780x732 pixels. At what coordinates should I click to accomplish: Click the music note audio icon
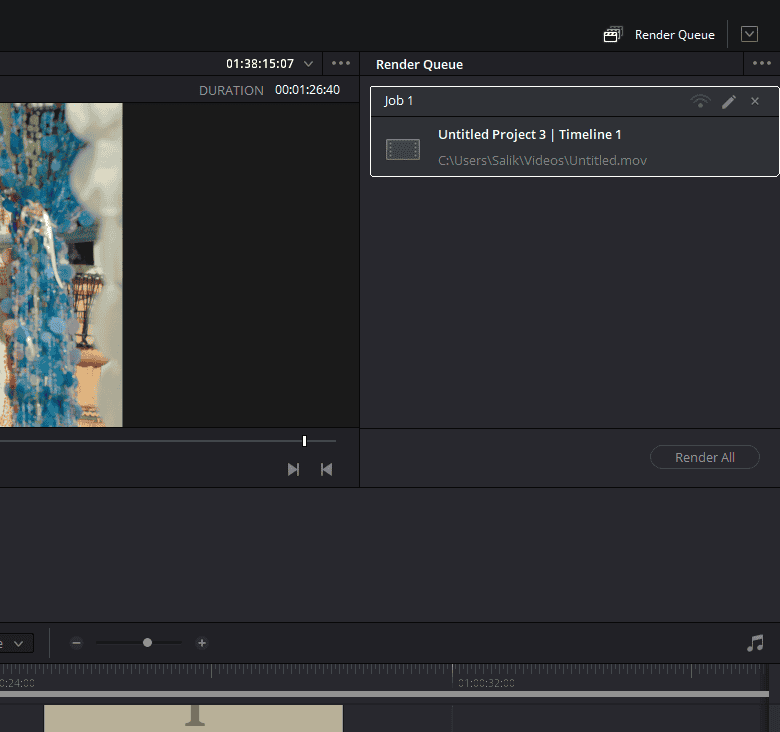755,643
